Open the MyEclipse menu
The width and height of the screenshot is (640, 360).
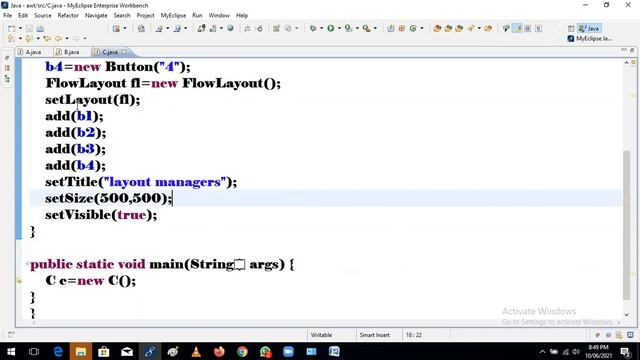coord(173,16)
